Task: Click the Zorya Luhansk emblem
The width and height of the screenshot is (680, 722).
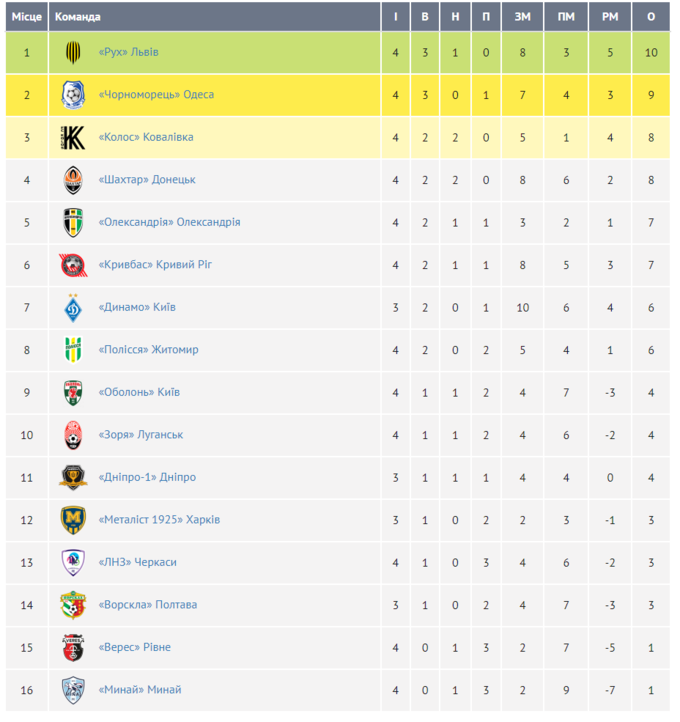Action: [x=73, y=435]
